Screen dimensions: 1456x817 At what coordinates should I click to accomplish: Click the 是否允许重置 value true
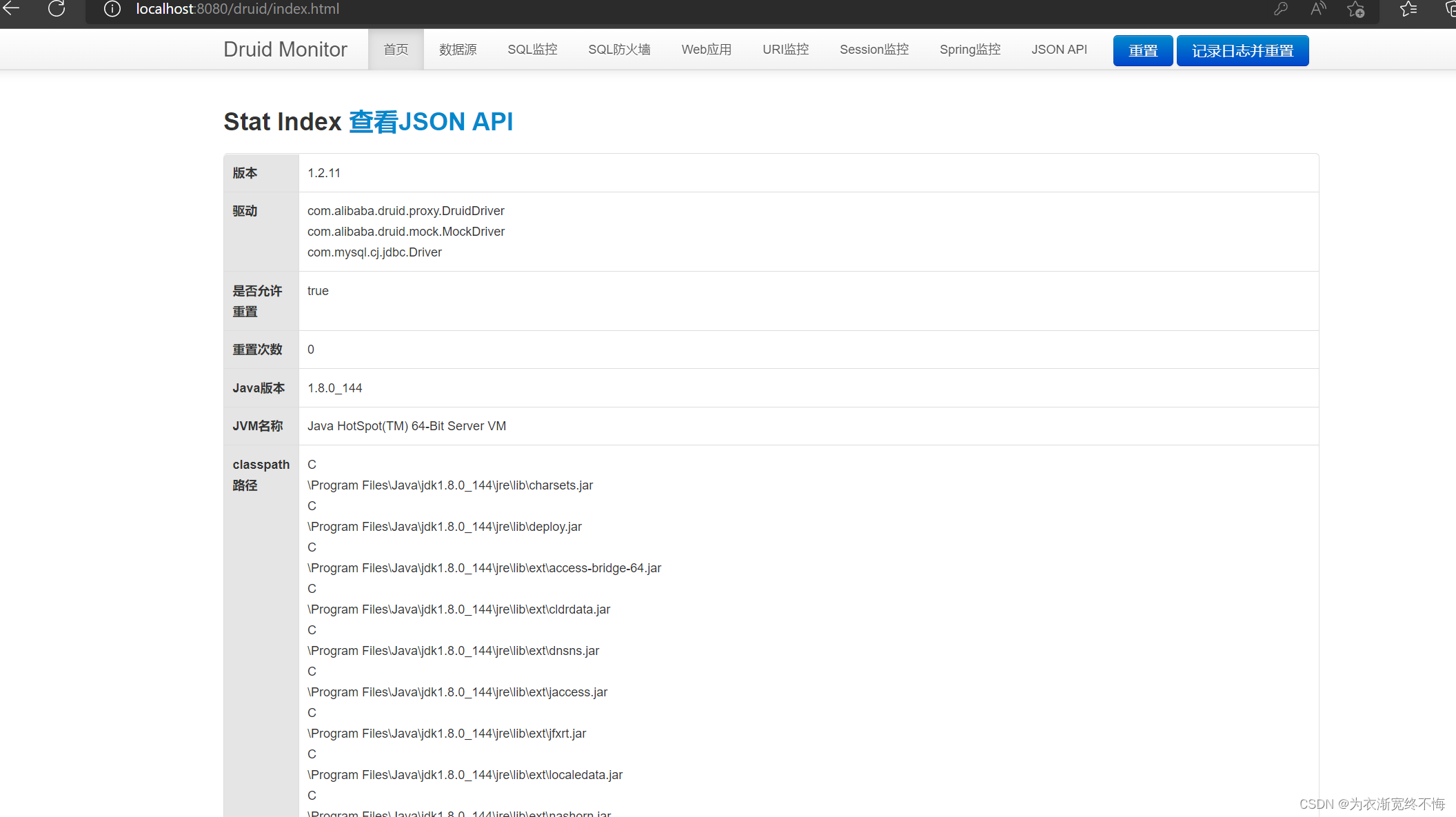(x=318, y=291)
